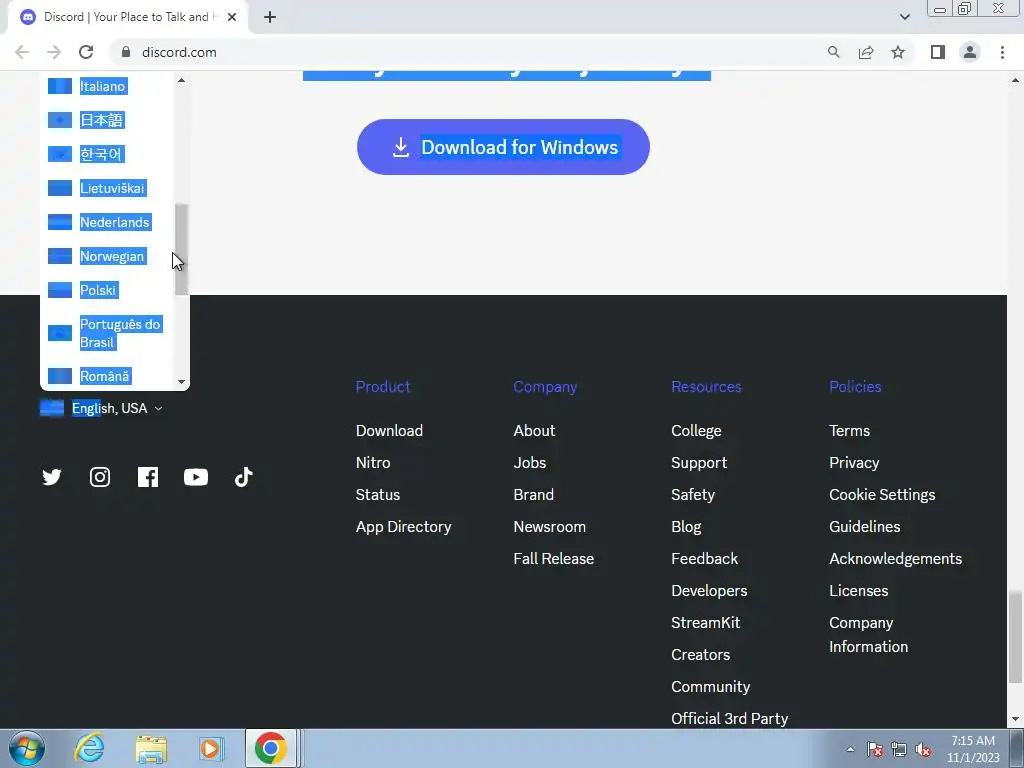Reload the page with the refresh icon

[86, 52]
